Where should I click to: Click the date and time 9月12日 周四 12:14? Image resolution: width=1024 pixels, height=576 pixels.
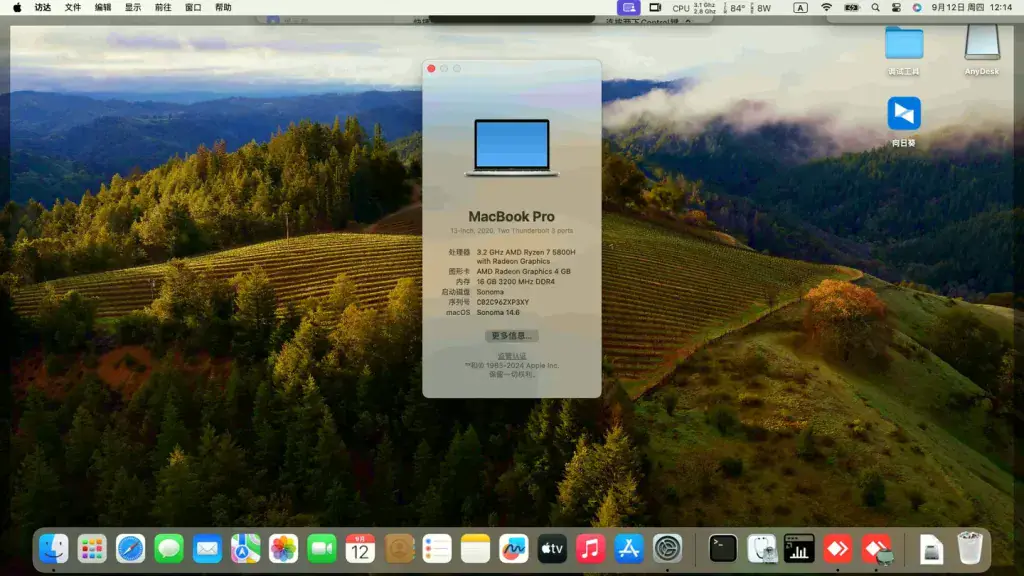[x=972, y=8]
